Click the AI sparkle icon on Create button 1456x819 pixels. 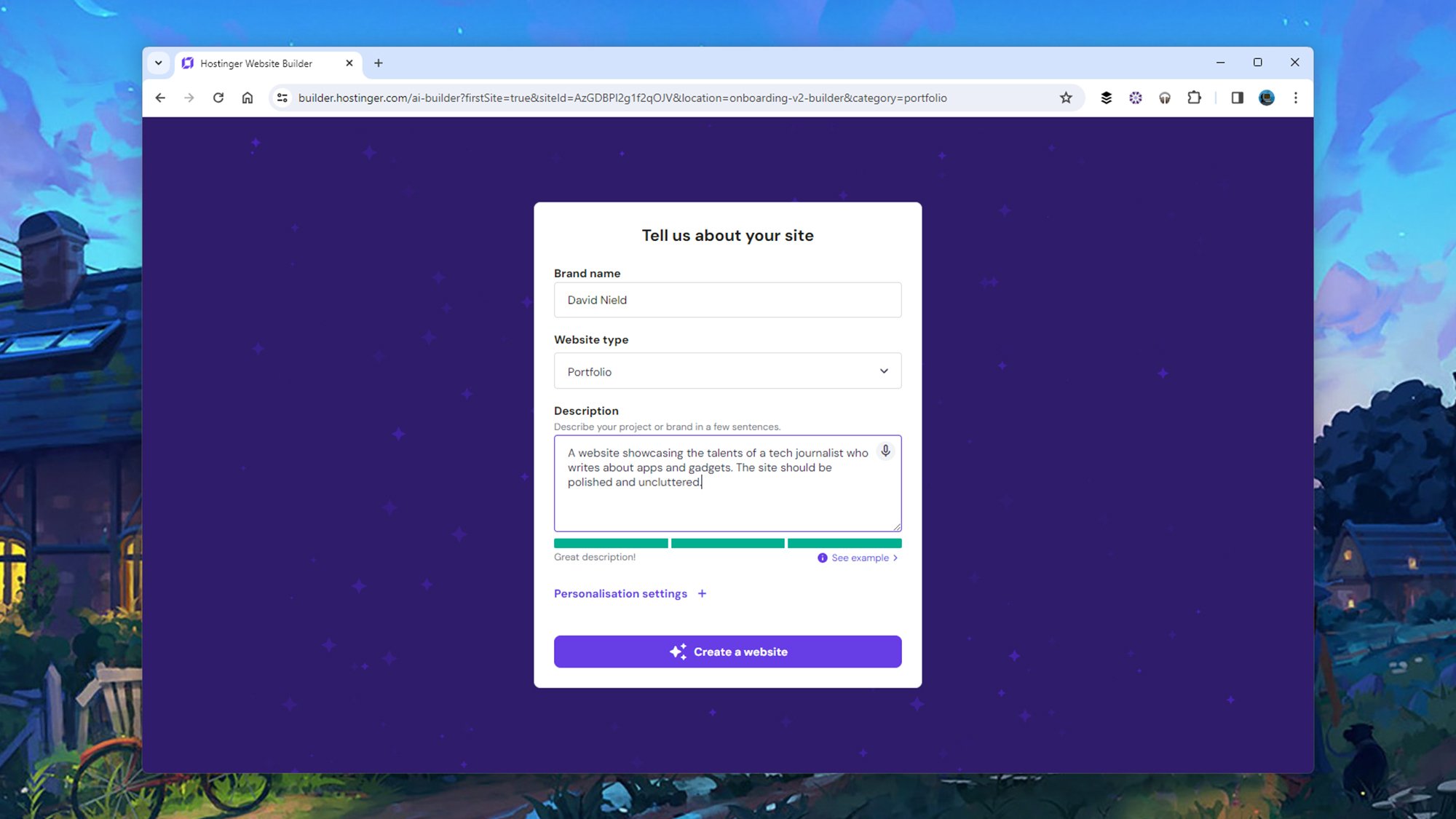[677, 651]
